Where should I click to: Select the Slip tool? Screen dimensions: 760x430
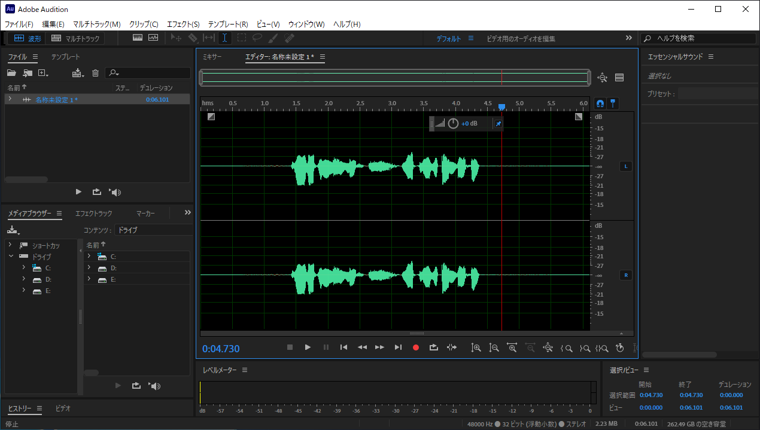click(209, 38)
